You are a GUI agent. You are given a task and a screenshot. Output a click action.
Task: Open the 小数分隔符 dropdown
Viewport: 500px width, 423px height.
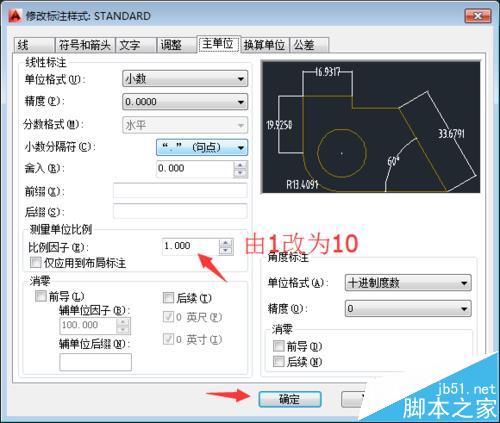point(202,147)
